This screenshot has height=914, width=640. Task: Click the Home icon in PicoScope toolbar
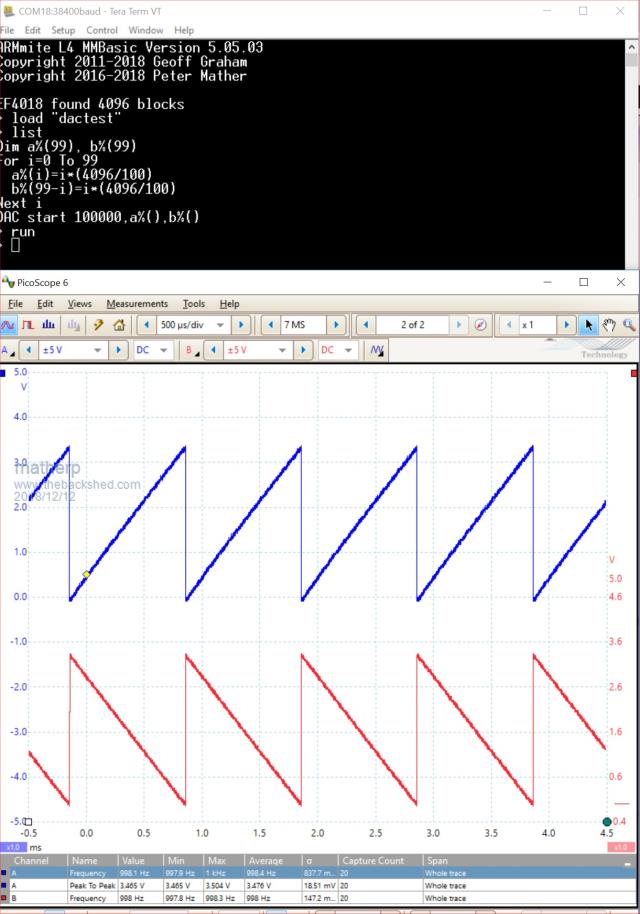[119, 325]
